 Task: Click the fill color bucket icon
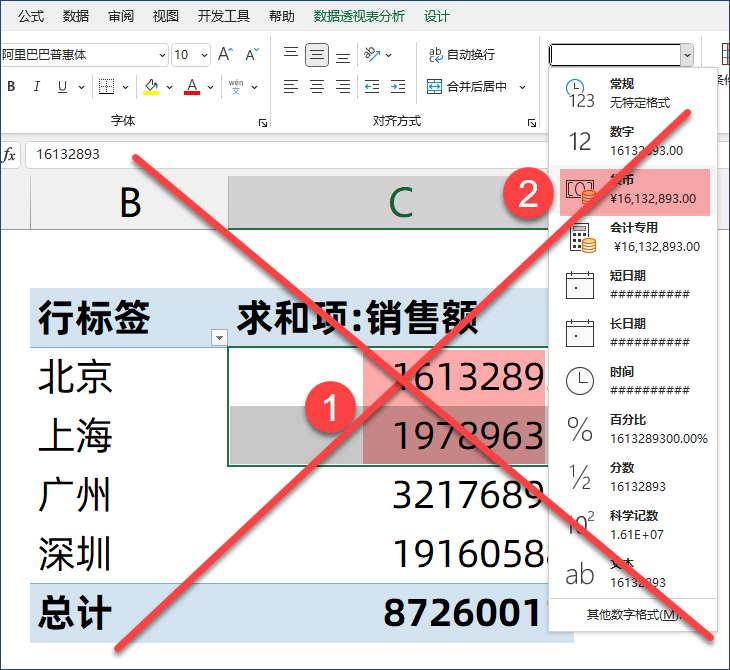pos(151,87)
